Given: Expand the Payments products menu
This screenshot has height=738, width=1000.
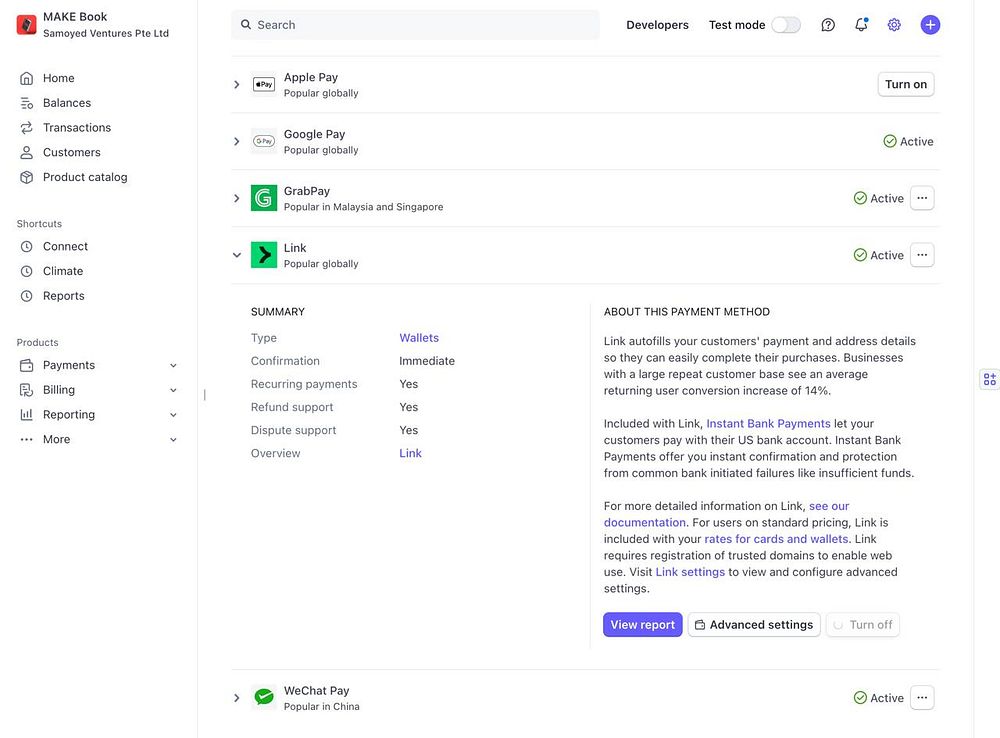Looking at the screenshot, I should coord(173,366).
